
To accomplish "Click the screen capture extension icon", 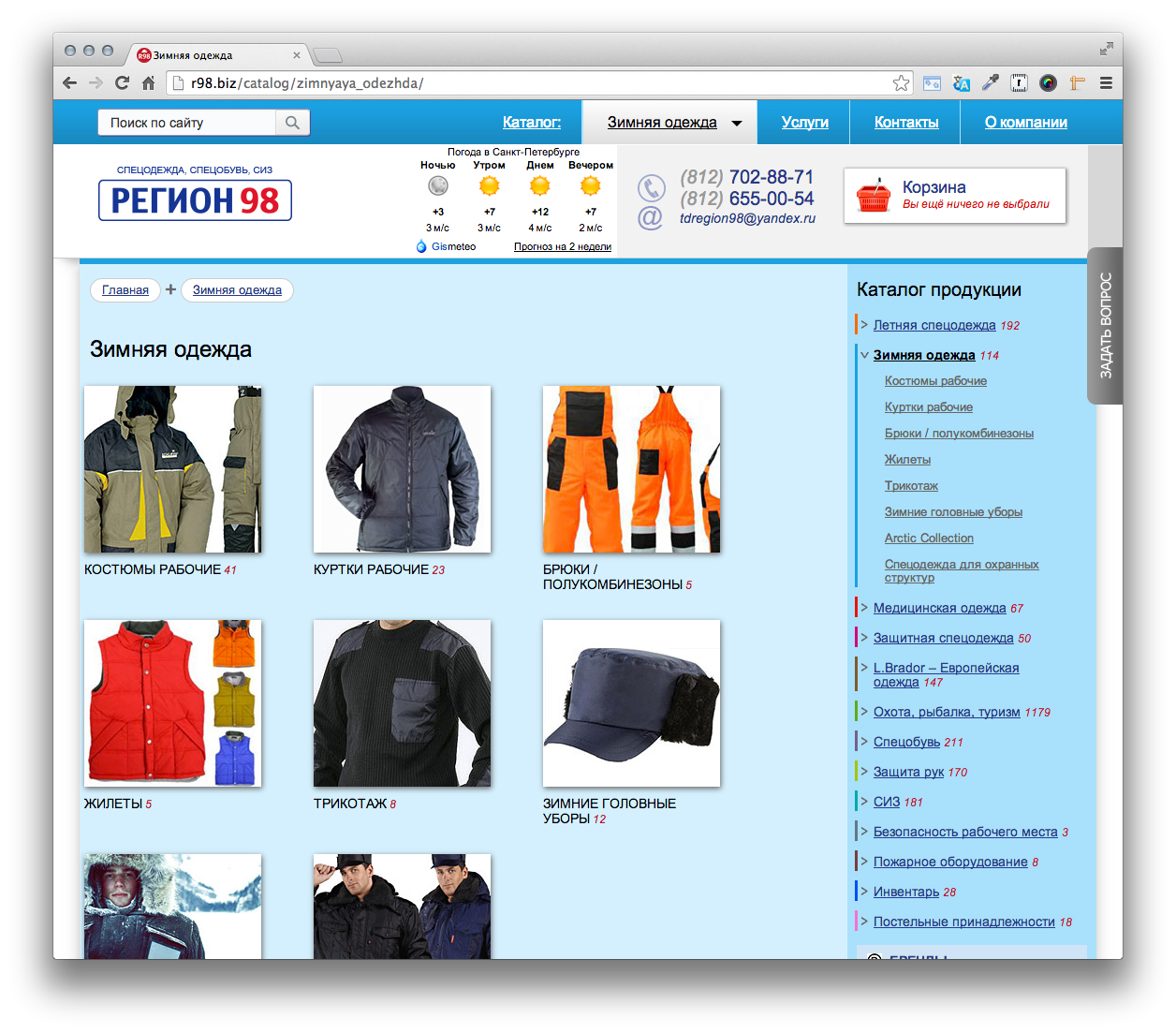I will [x=933, y=83].
